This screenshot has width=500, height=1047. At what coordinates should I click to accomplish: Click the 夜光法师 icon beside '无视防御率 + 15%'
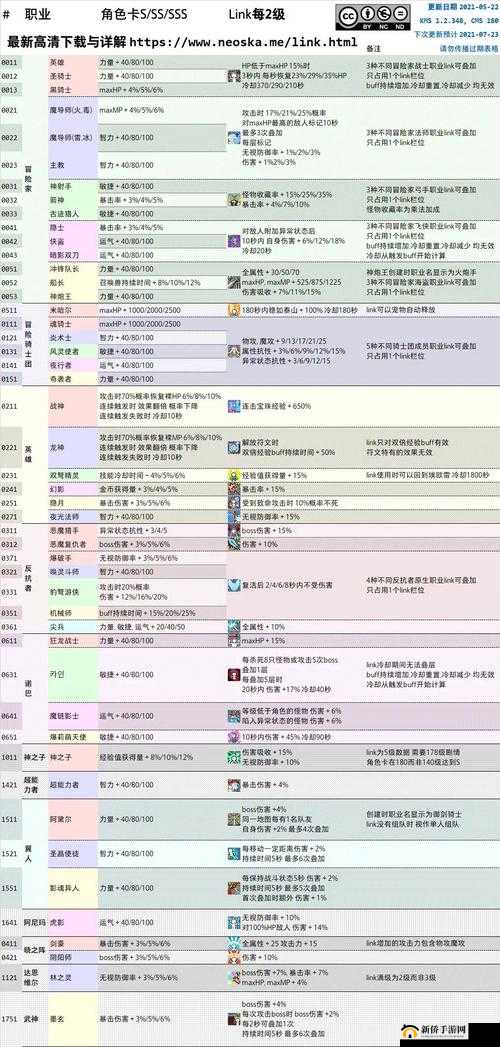(x=234, y=517)
